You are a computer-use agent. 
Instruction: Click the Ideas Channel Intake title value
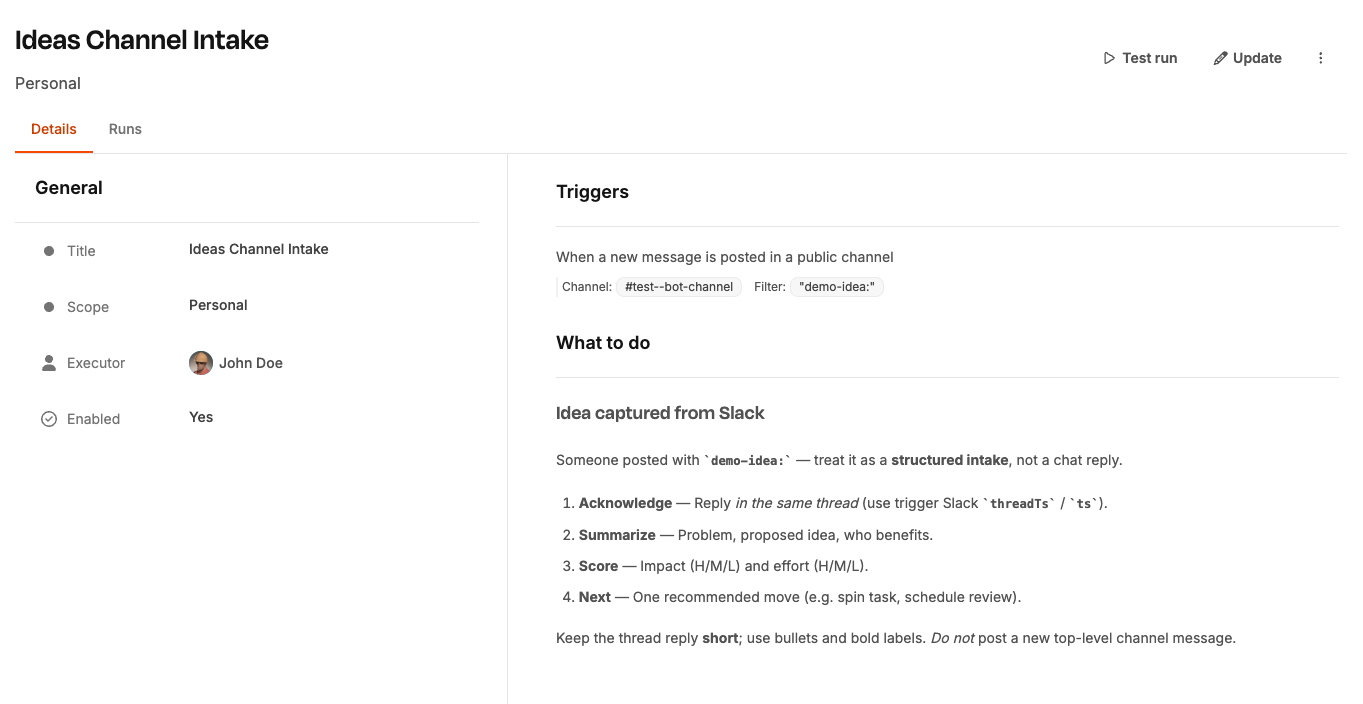(258, 249)
